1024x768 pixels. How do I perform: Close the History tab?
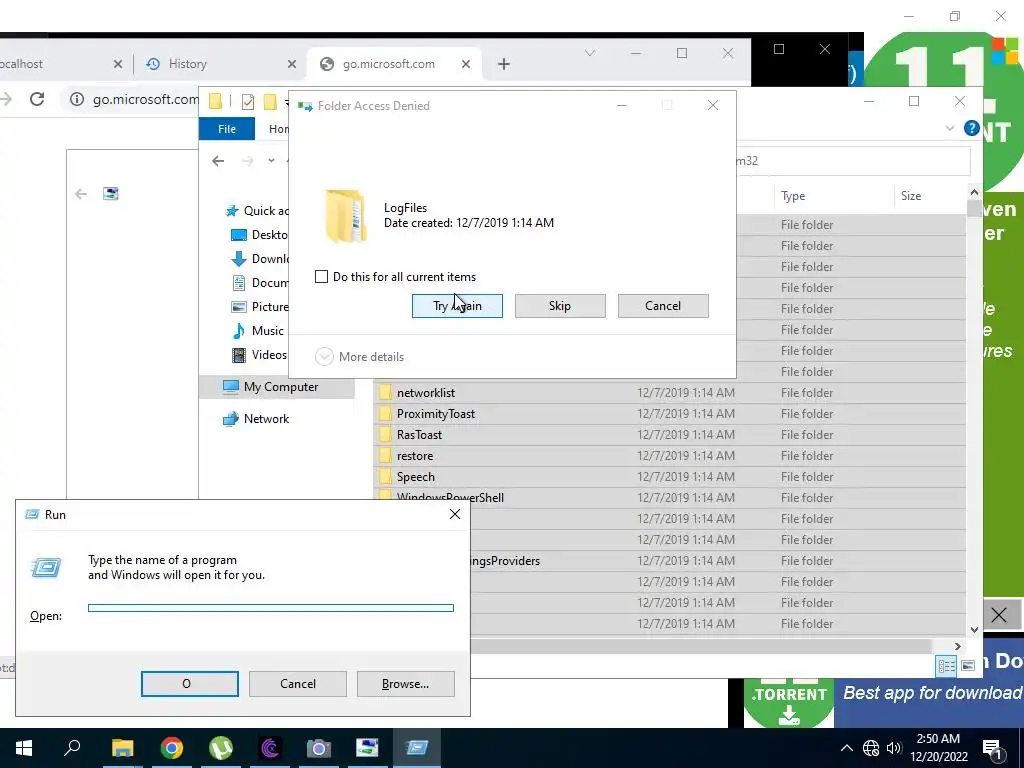(x=292, y=64)
